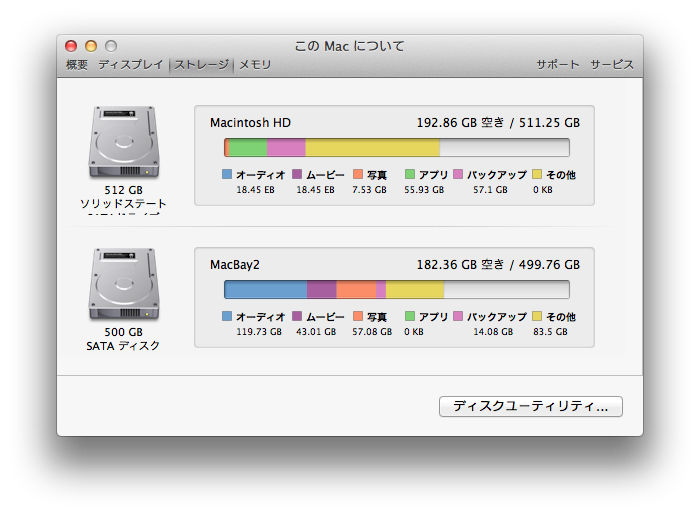Click the 512 GB drive label
Viewport: 700px width, 515px height.
click(x=124, y=190)
